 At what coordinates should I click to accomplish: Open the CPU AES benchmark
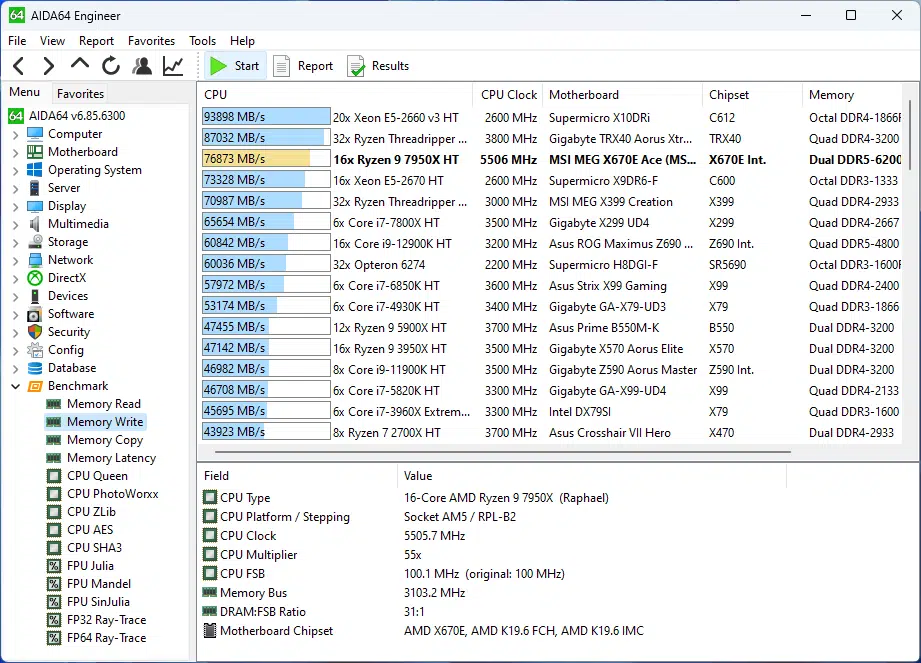[x=80, y=530]
